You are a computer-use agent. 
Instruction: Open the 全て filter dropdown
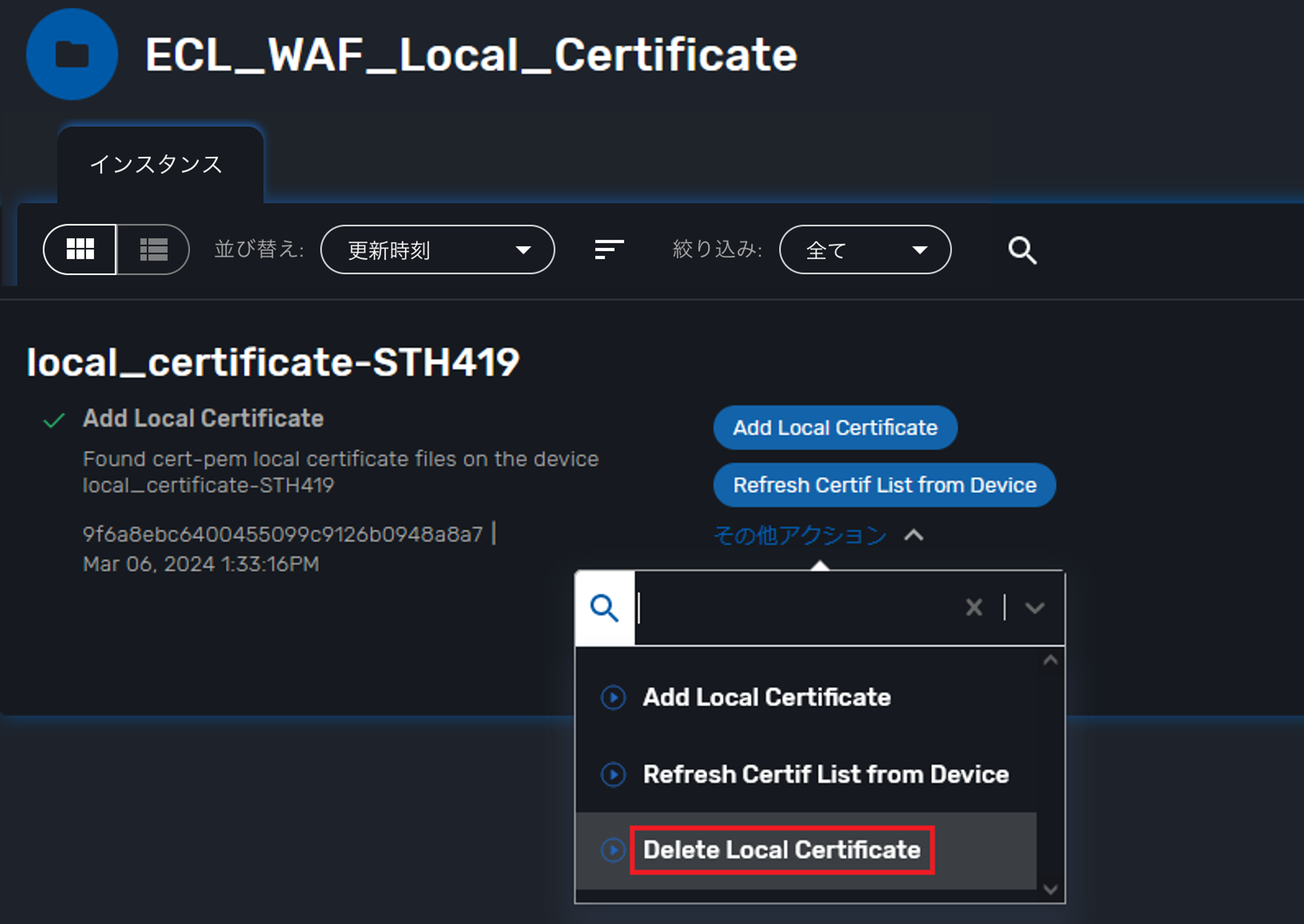(x=865, y=249)
